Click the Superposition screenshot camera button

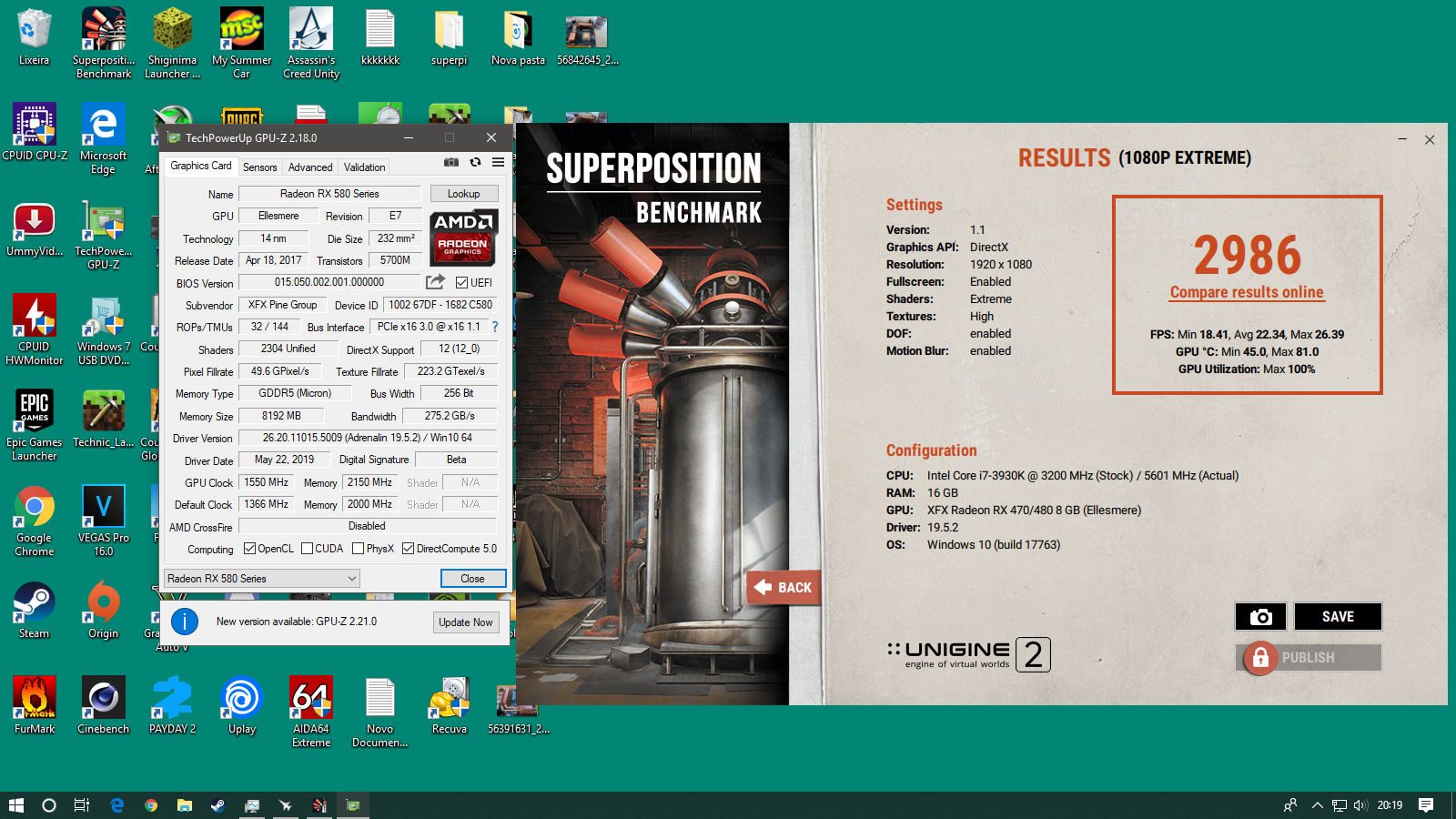[x=1260, y=617]
